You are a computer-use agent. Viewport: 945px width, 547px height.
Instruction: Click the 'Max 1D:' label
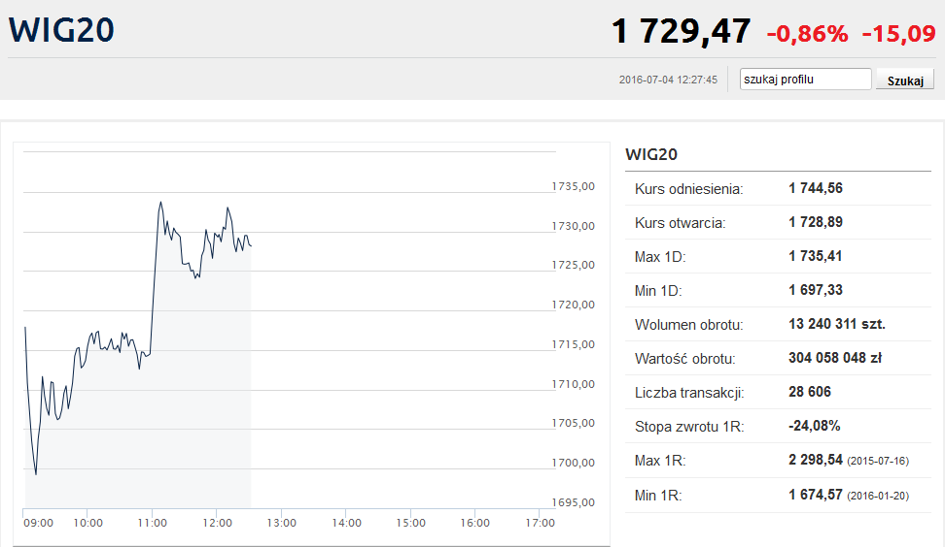tap(660, 257)
